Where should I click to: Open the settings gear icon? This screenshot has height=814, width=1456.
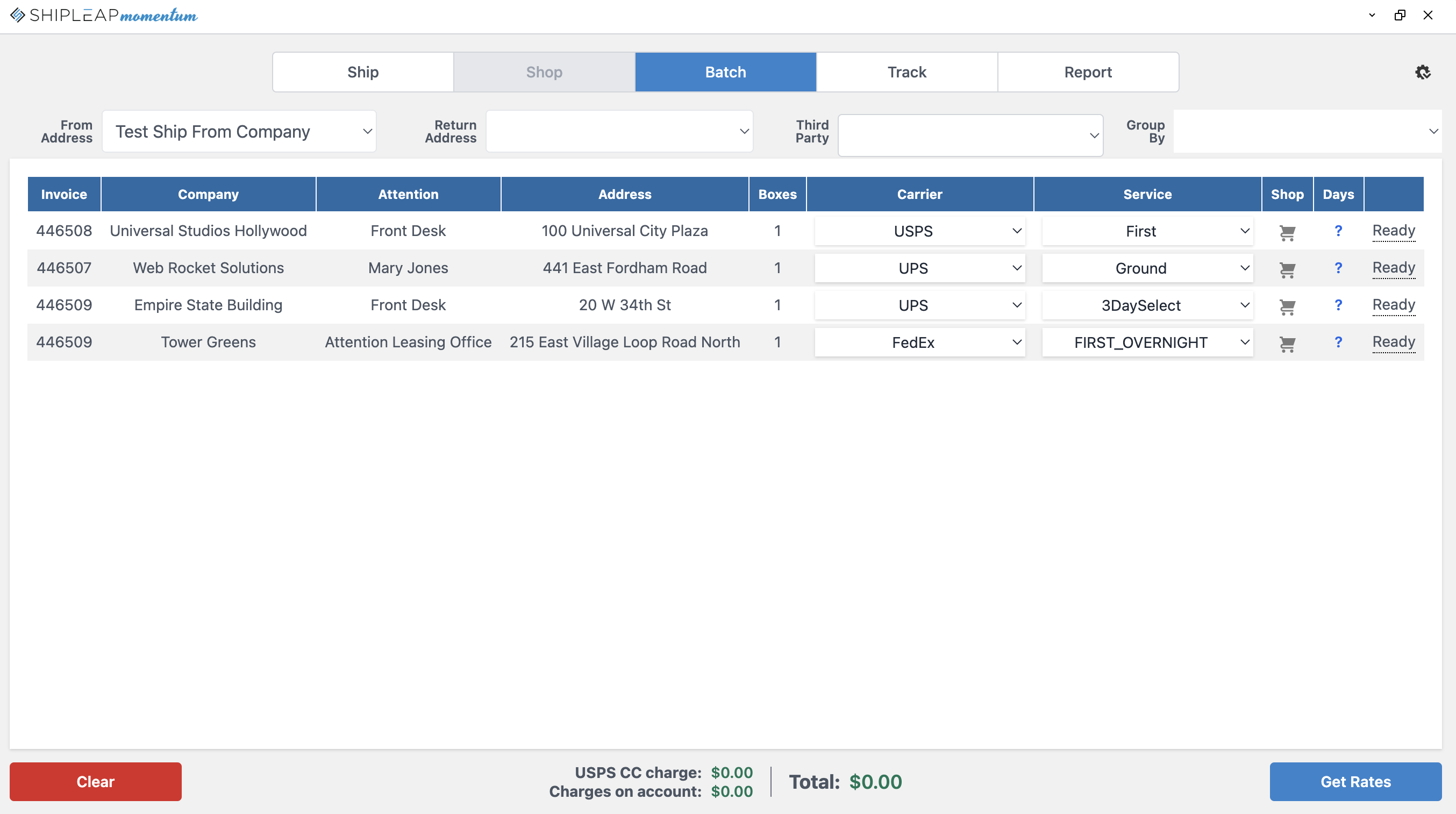pos(1422,73)
